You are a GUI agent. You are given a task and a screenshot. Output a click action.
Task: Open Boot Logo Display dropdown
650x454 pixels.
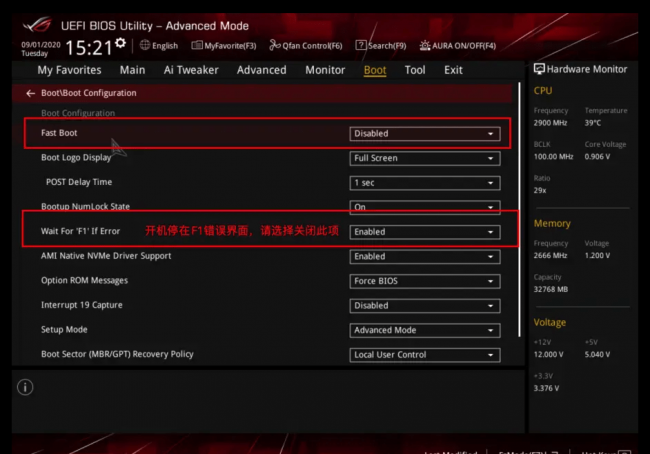pos(425,158)
